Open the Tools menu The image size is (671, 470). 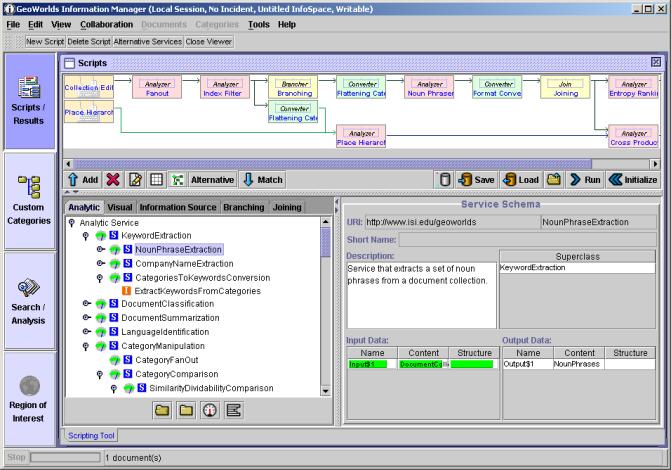[x=259, y=25]
